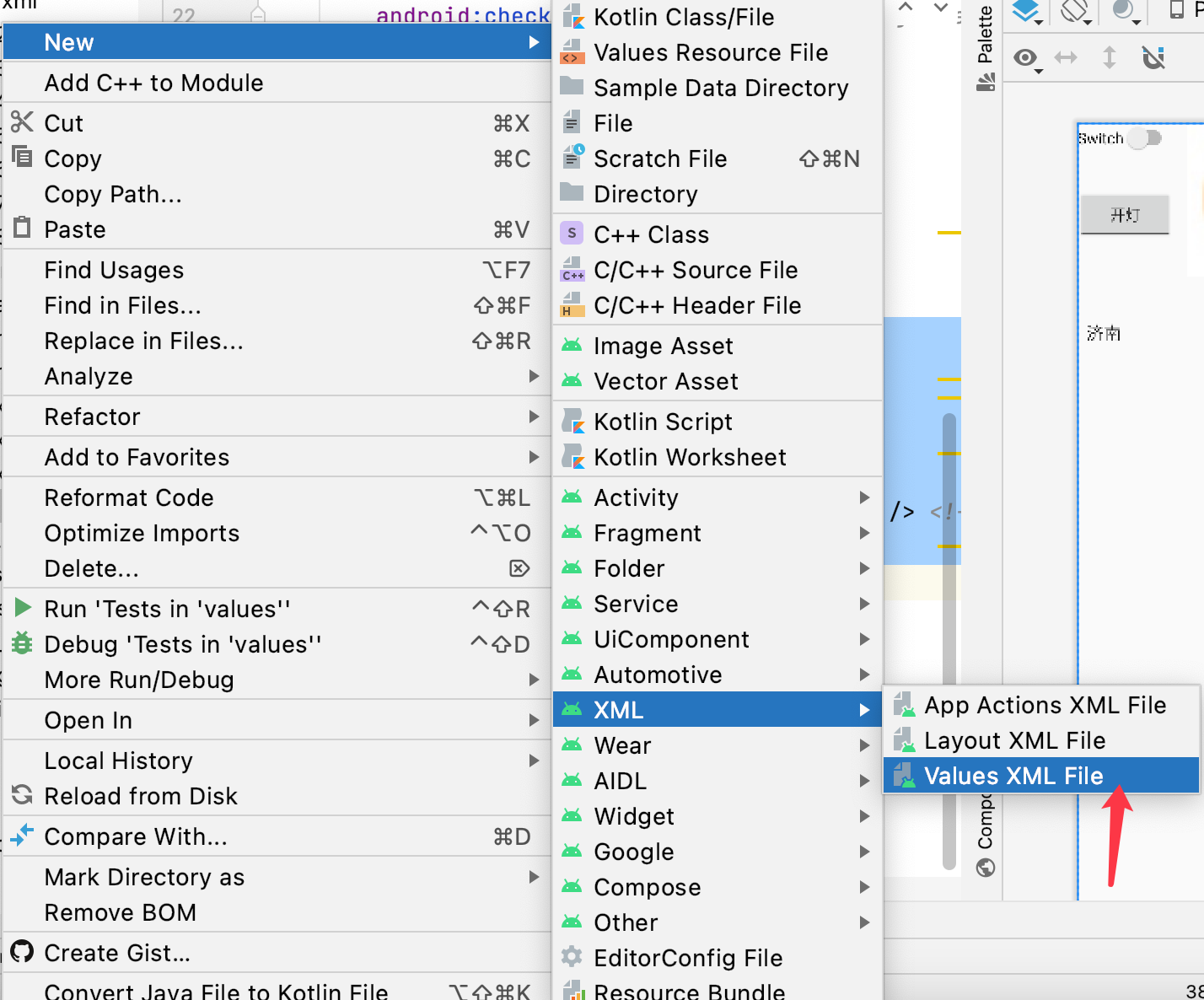Choose Layout XML File entry
Viewport: 1204px width, 1000px height.
coord(1040,740)
